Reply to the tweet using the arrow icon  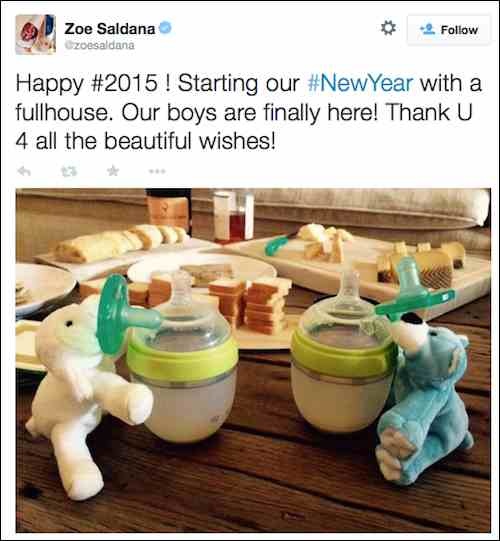tap(24, 171)
